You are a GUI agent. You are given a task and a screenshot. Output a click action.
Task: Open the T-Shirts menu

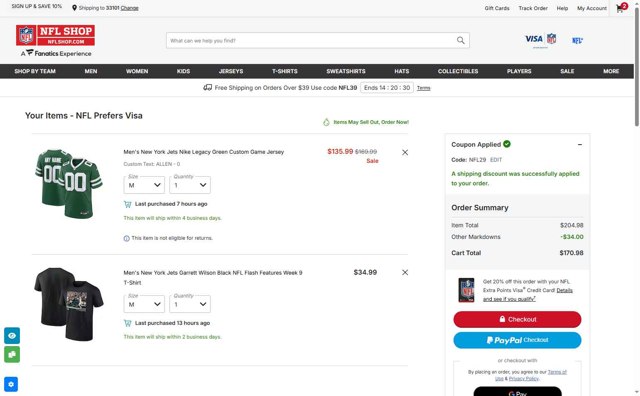[284, 71]
